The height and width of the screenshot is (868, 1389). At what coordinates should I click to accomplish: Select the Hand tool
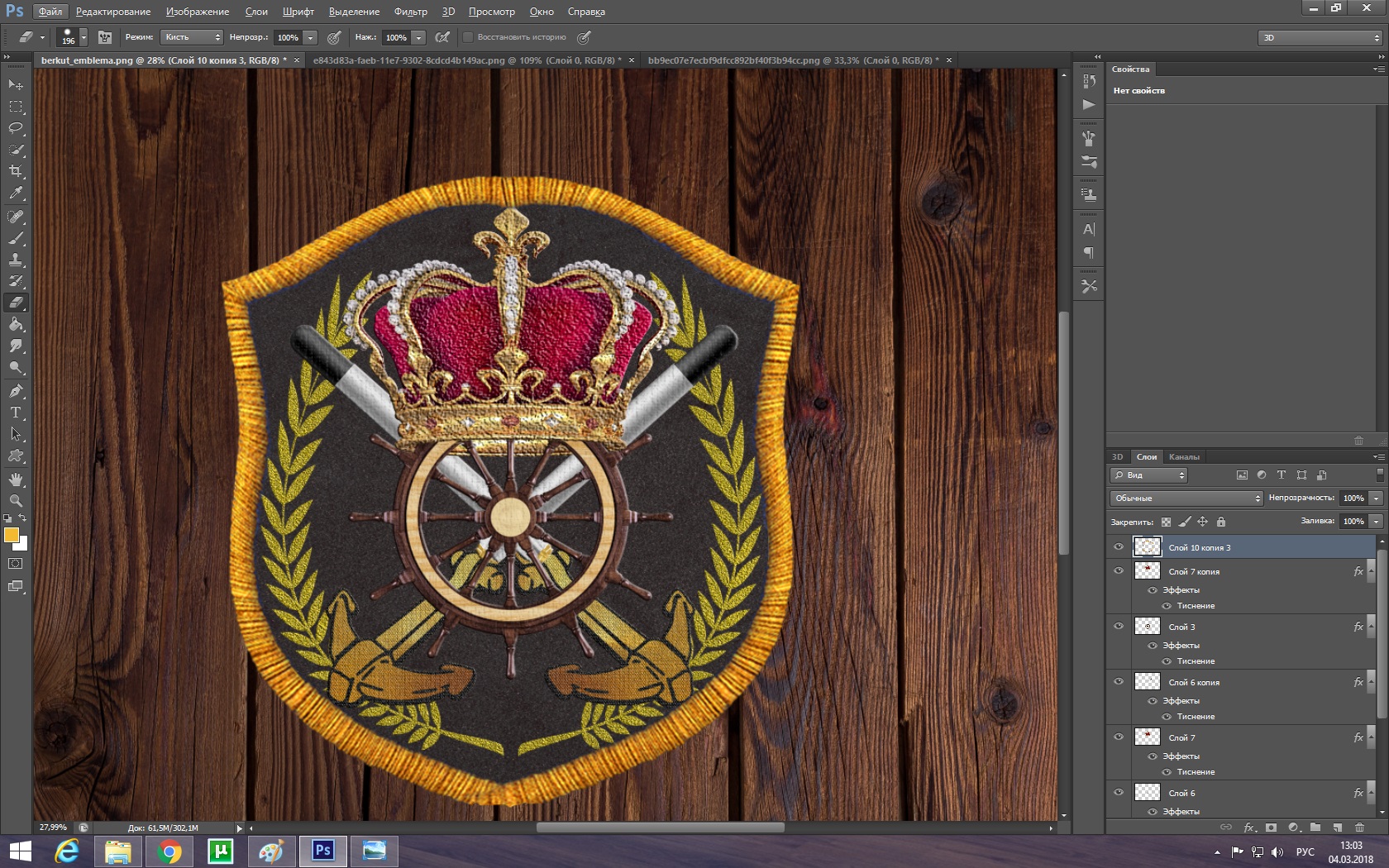16,479
